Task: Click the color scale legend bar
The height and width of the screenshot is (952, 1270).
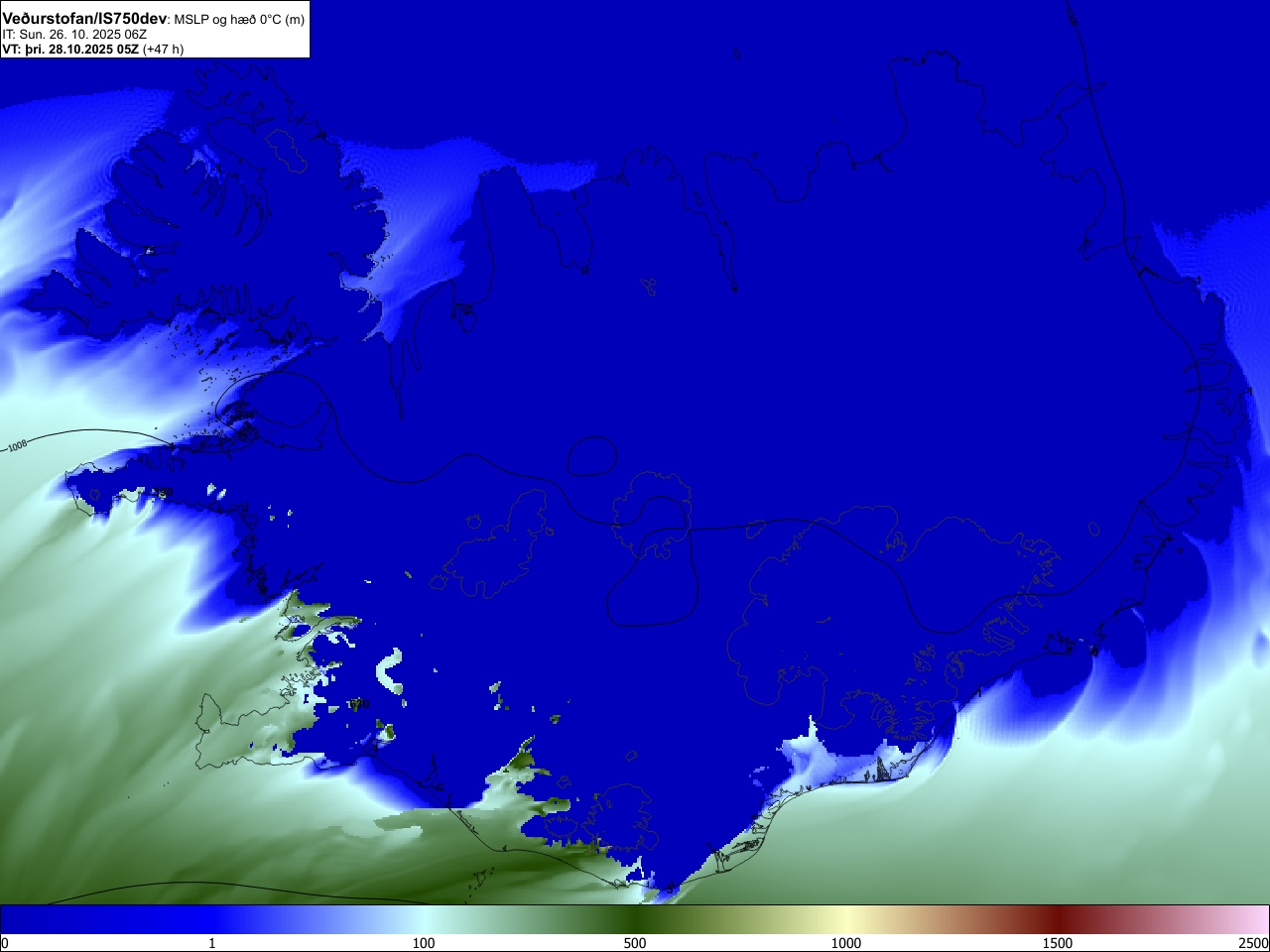Action: coord(635,919)
